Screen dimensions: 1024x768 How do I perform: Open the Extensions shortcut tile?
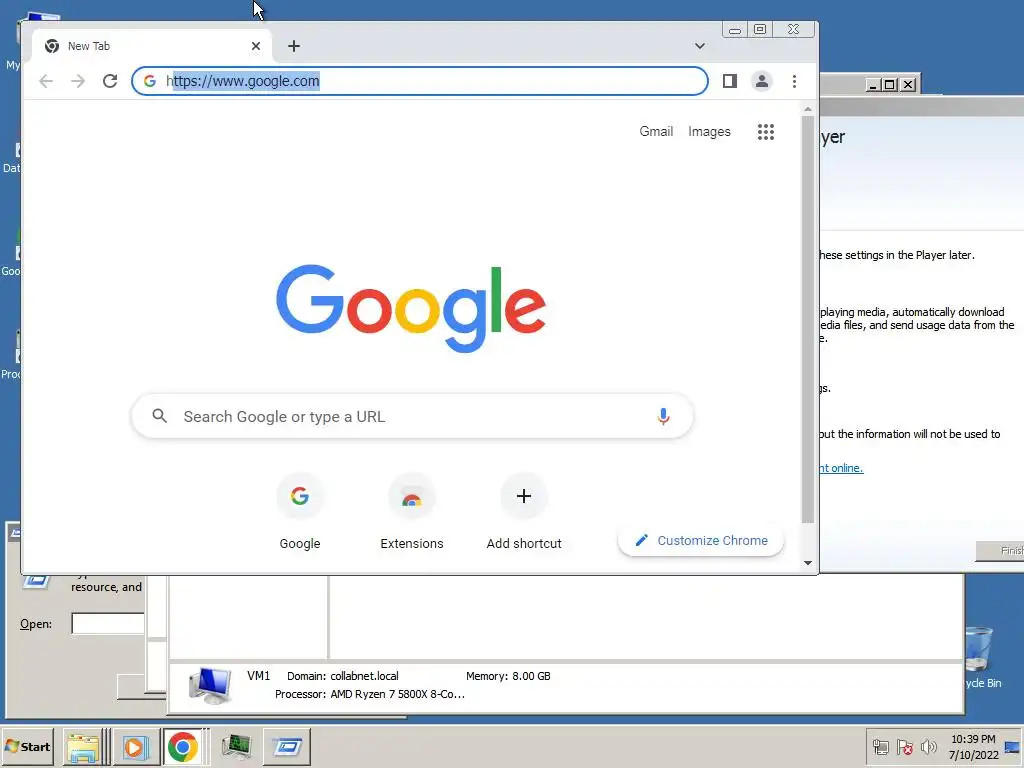pos(411,513)
